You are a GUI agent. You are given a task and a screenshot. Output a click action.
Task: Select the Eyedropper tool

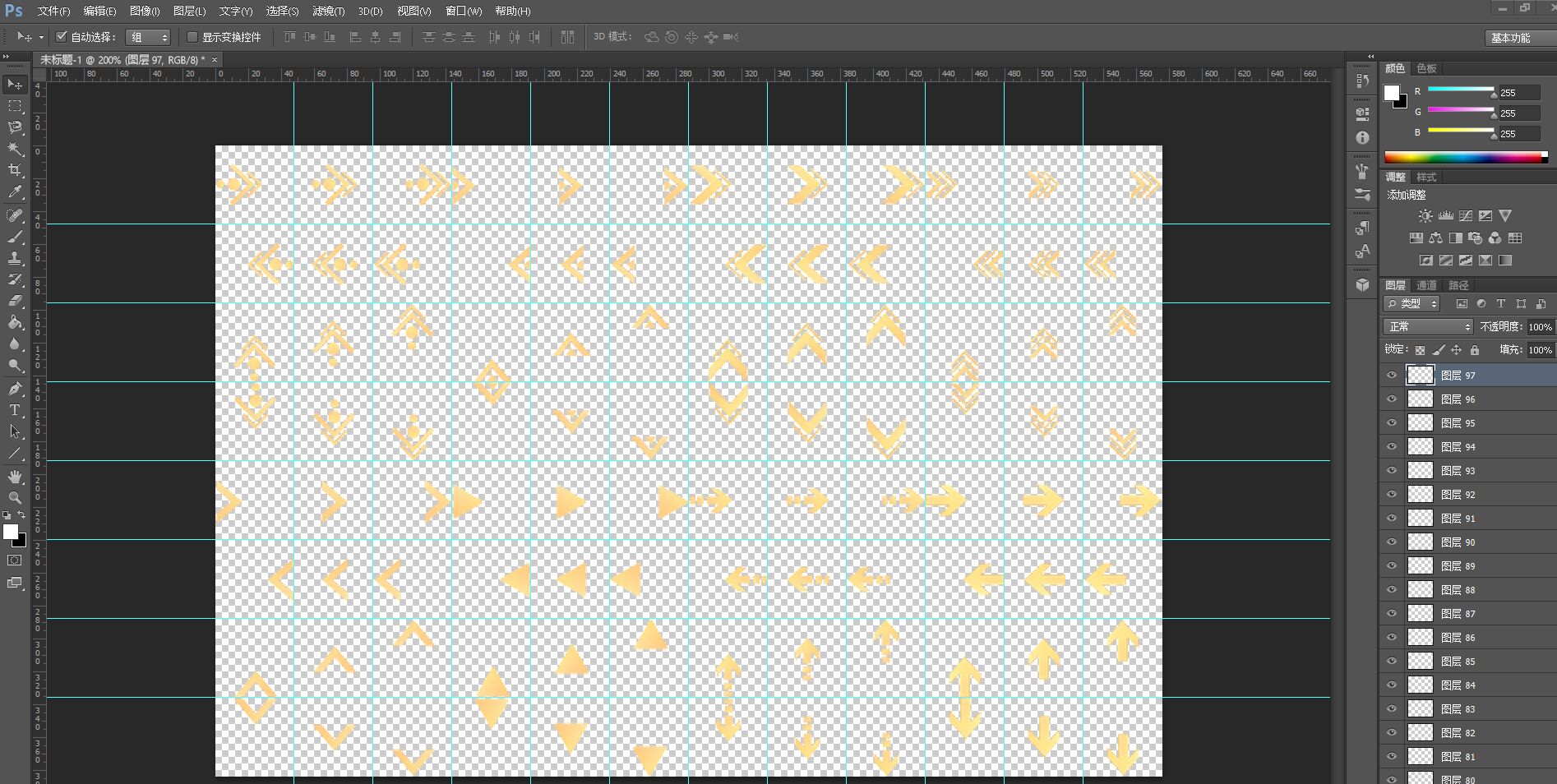(15, 191)
